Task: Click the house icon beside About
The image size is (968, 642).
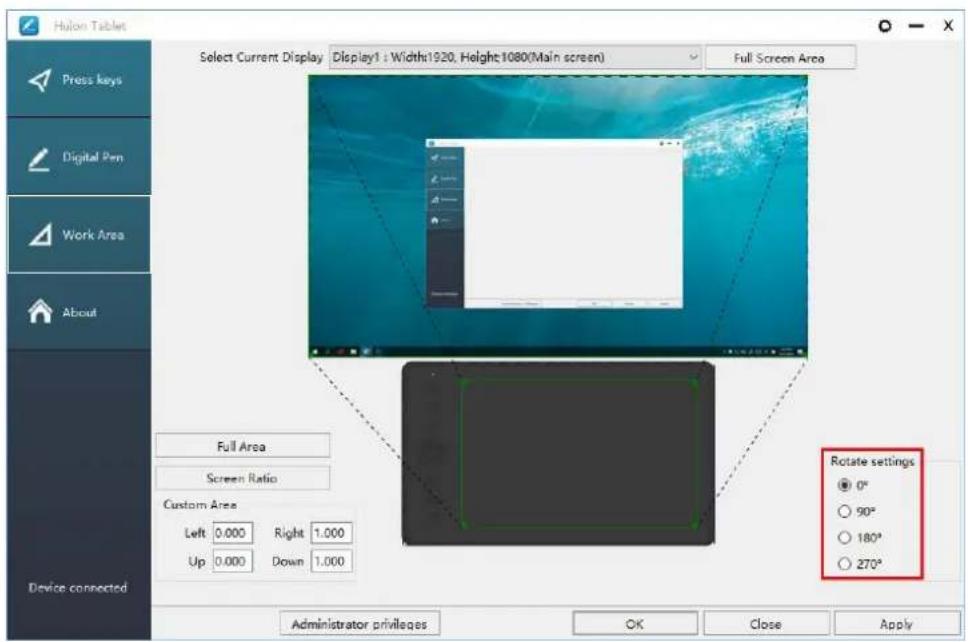Action: [40, 312]
